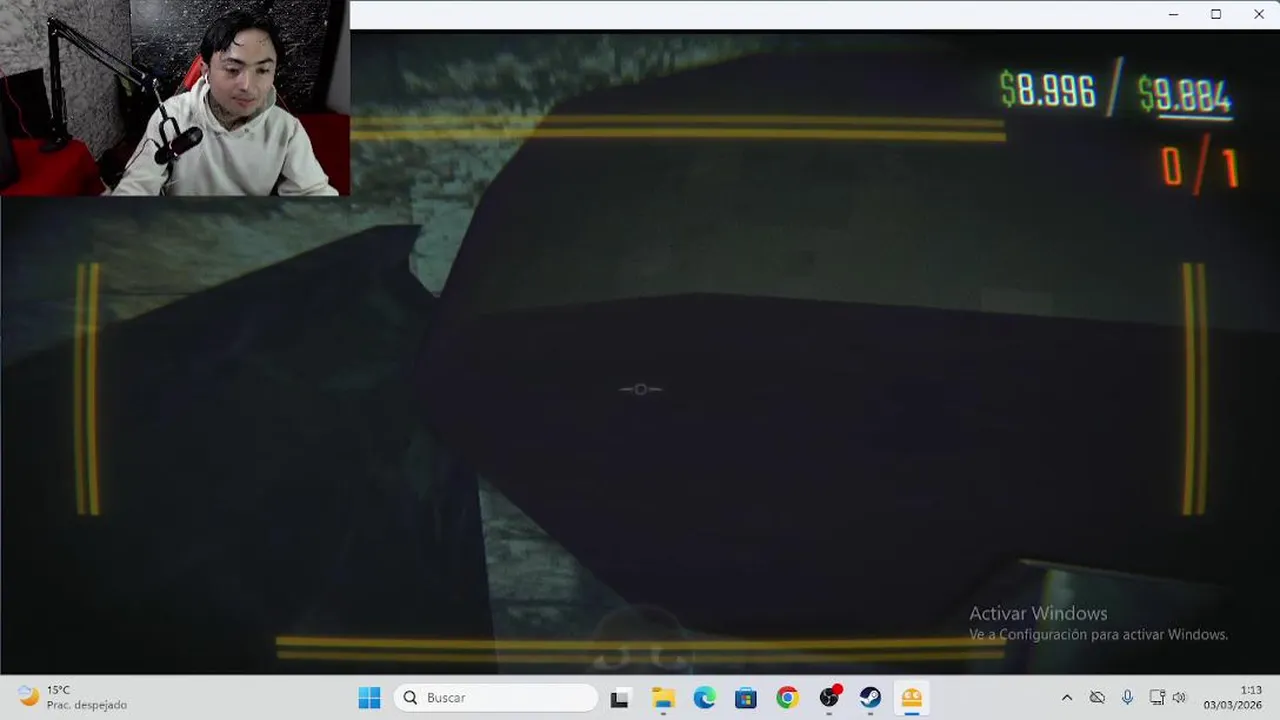Open the cloud sync status tray icon
1280x720 pixels.
pos(1097,698)
